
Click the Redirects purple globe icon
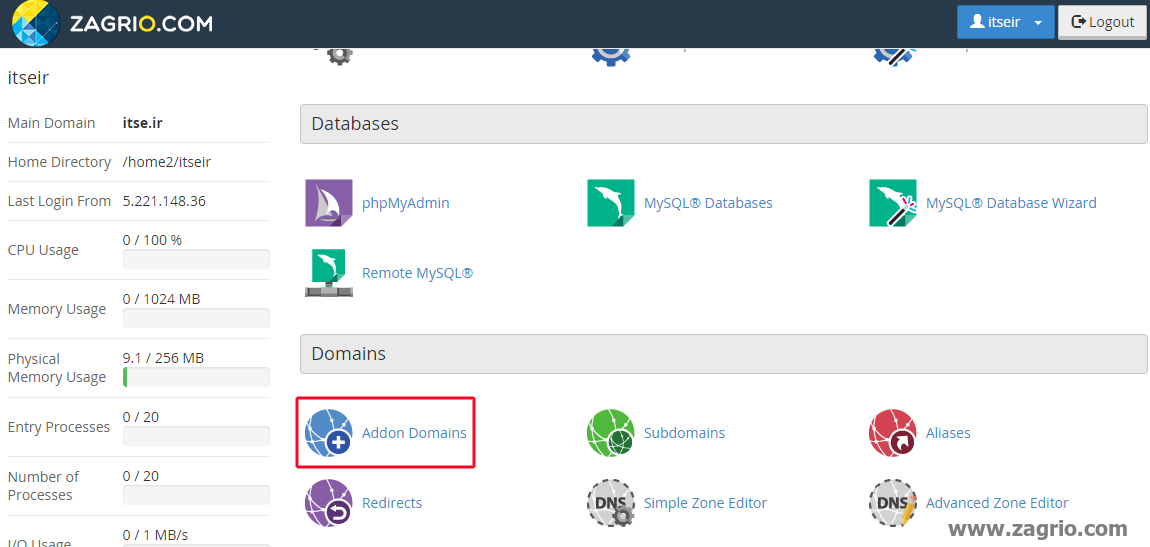[x=329, y=503]
